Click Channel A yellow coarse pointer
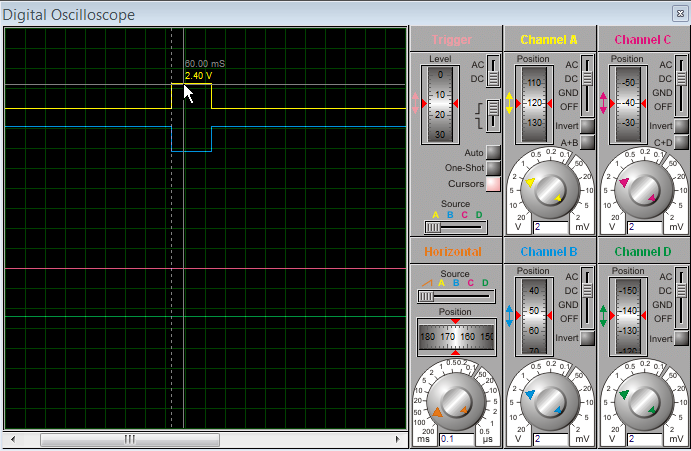Image resolution: width=691 pixels, height=451 pixels. pyautogui.click(x=531, y=182)
